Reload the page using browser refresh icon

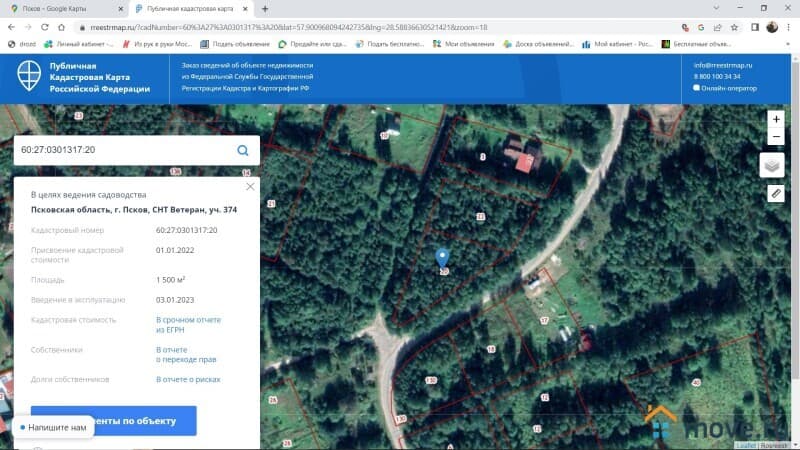(45, 28)
